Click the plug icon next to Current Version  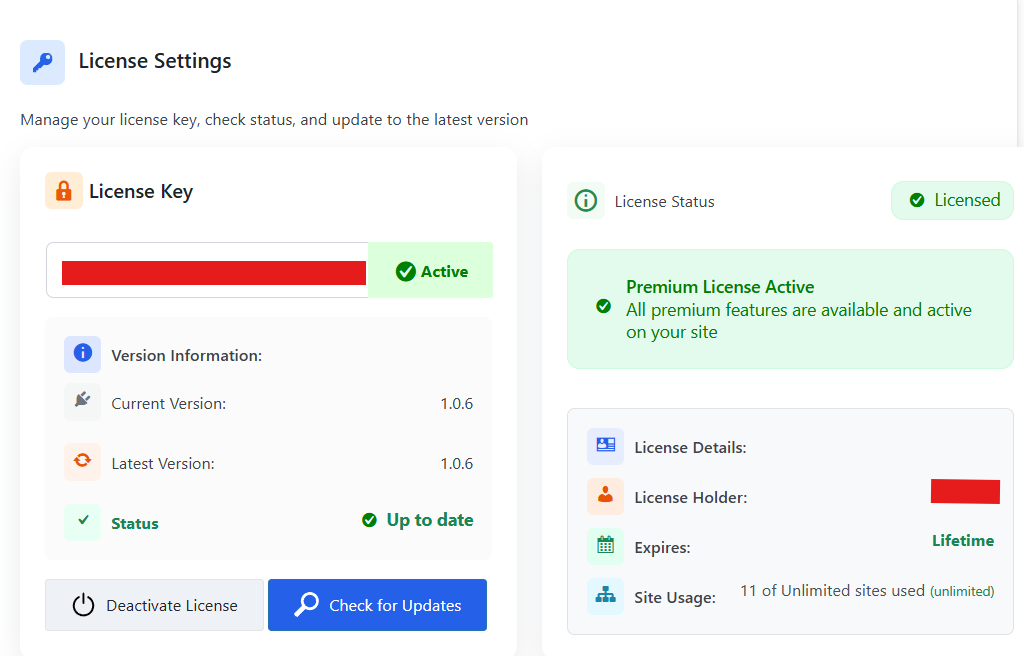point(82,402)
